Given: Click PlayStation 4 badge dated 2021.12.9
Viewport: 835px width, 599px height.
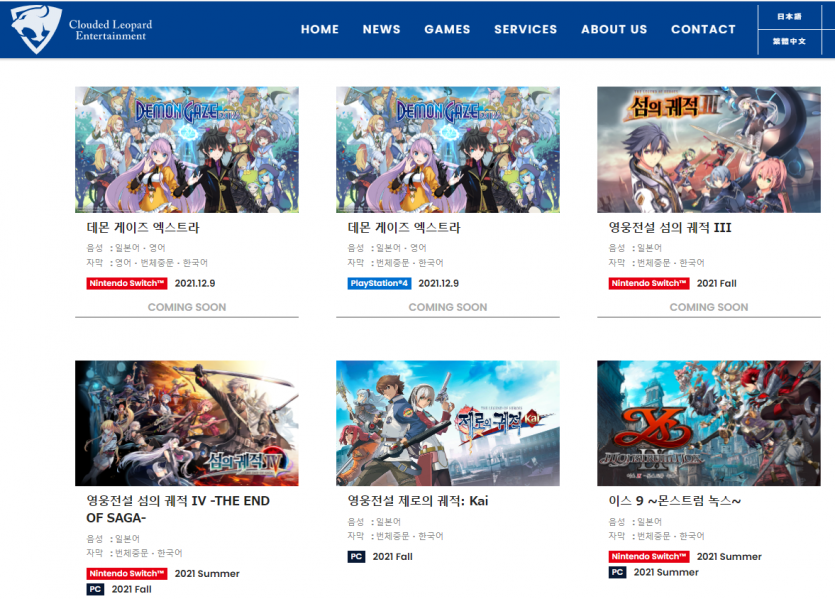Looking at the screenshot, I should point(379,283).
